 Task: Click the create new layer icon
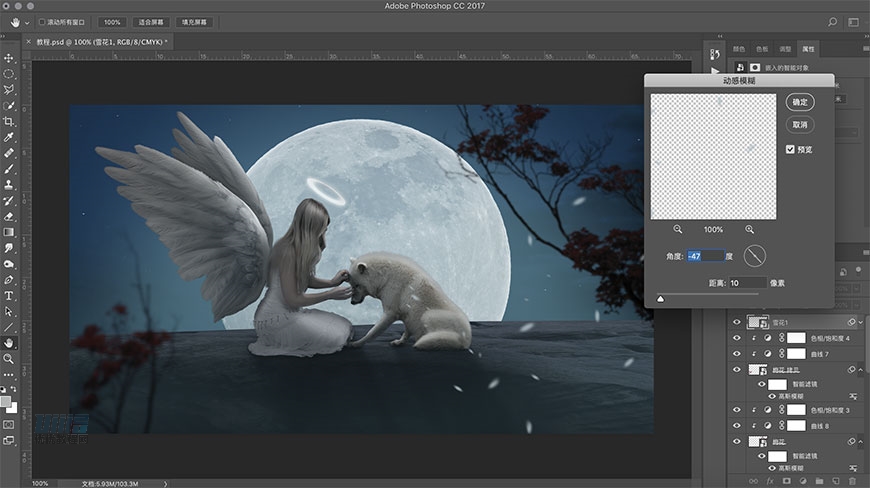(x=836, y=481)
